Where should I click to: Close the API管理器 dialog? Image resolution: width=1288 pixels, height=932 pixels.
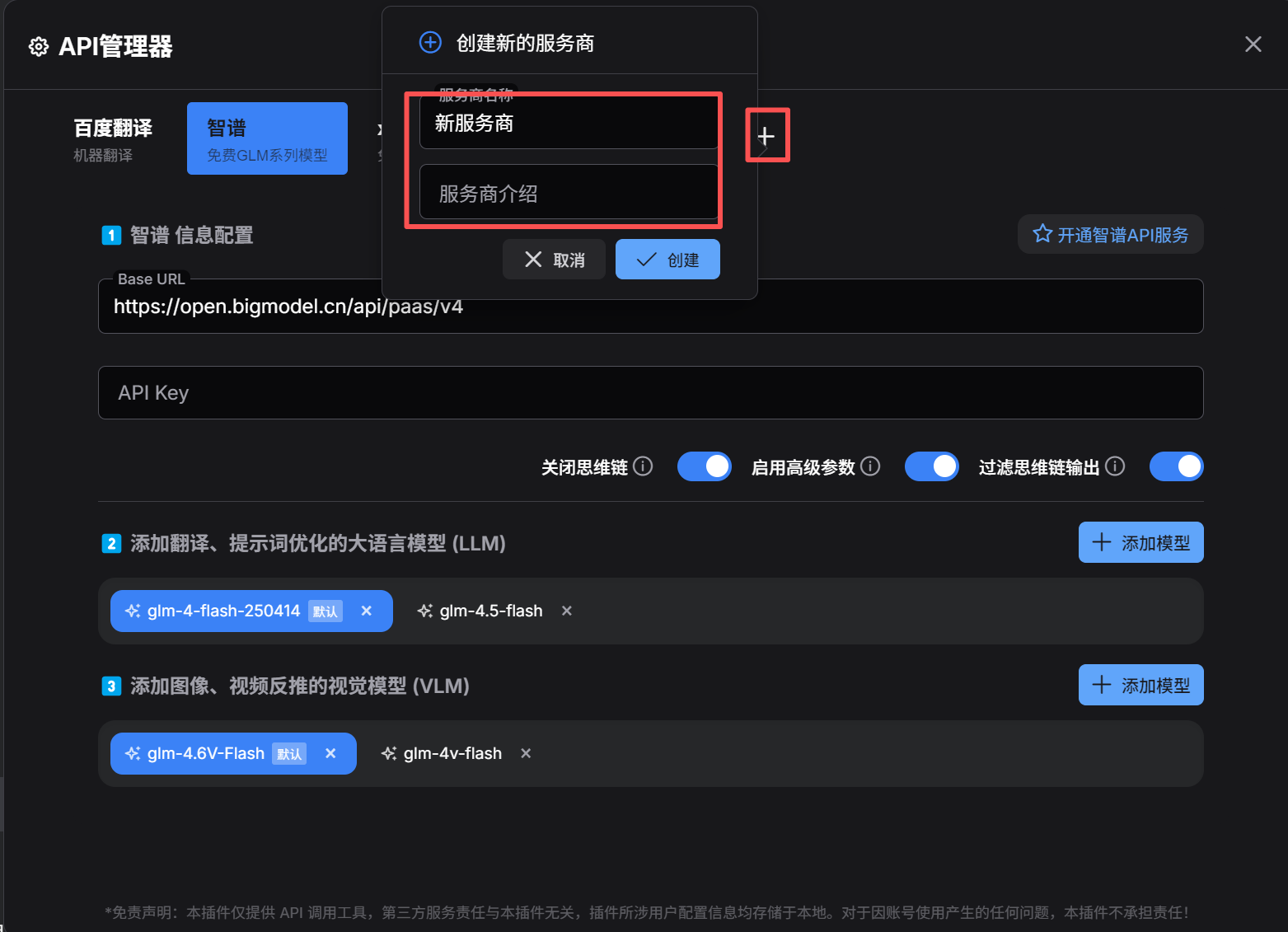click(x=1253, y=44)
